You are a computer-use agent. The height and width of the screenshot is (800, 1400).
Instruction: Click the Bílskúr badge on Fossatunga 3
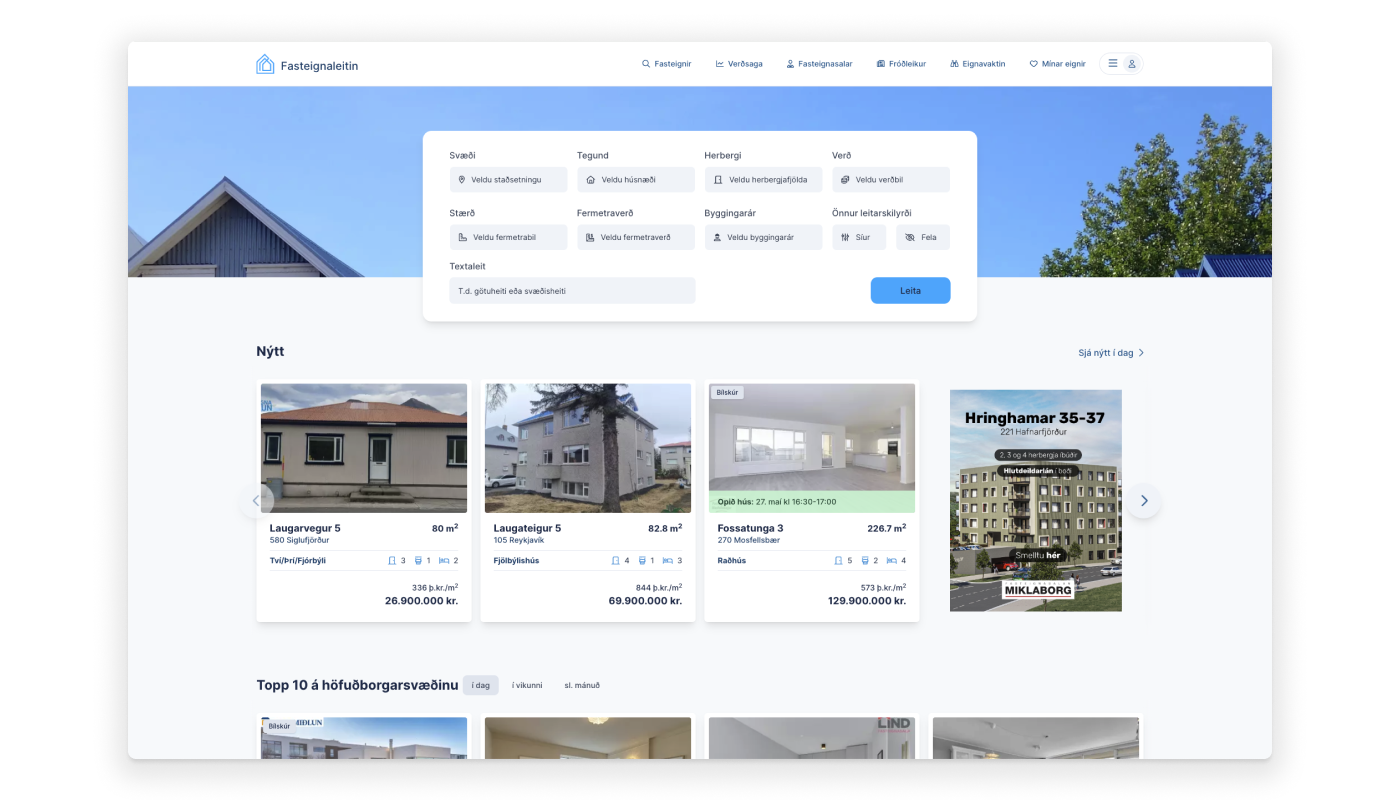727,393
